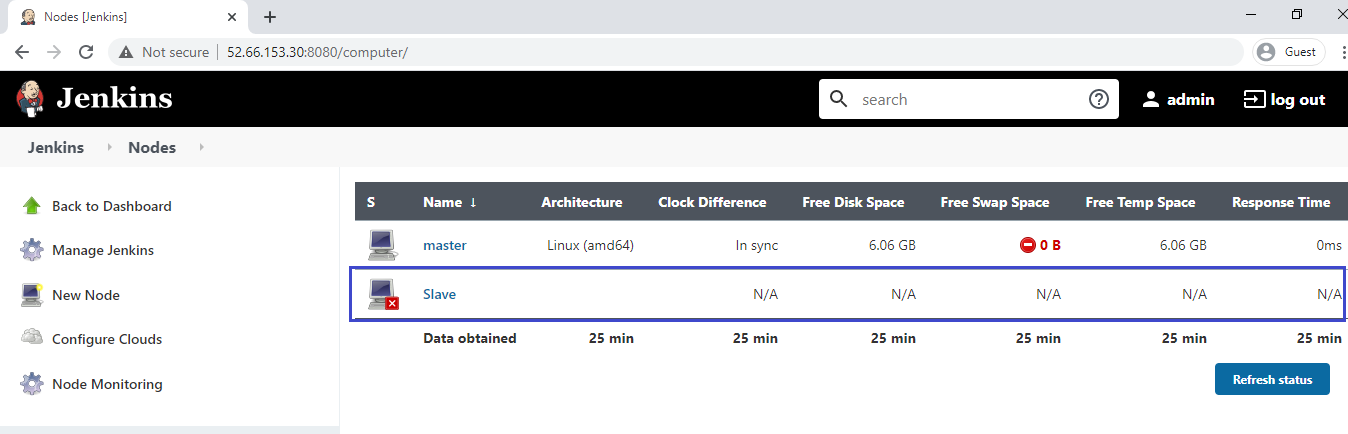This screenshot has height=434, width=1348.
Task: Click the Not secure warning icon
Action: click(126, 52)
